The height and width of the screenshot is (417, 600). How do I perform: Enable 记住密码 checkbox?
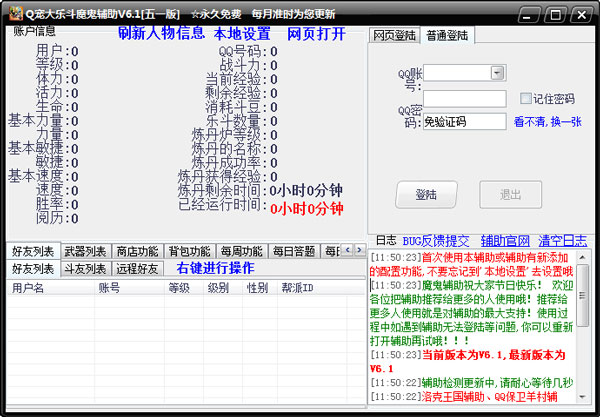coord(525,98)
